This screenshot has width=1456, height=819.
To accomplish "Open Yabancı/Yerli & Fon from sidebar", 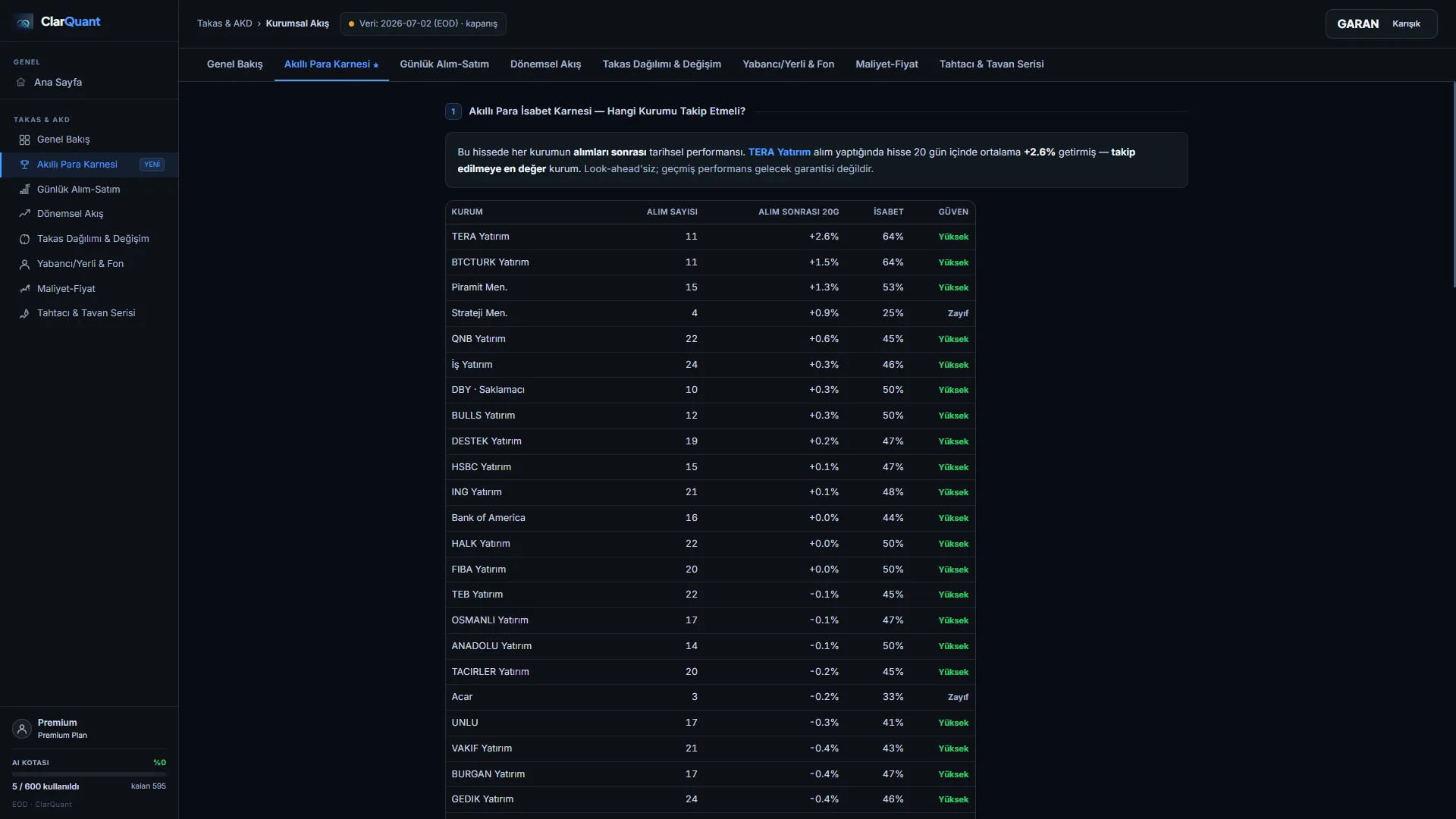I will pos(89,264).
